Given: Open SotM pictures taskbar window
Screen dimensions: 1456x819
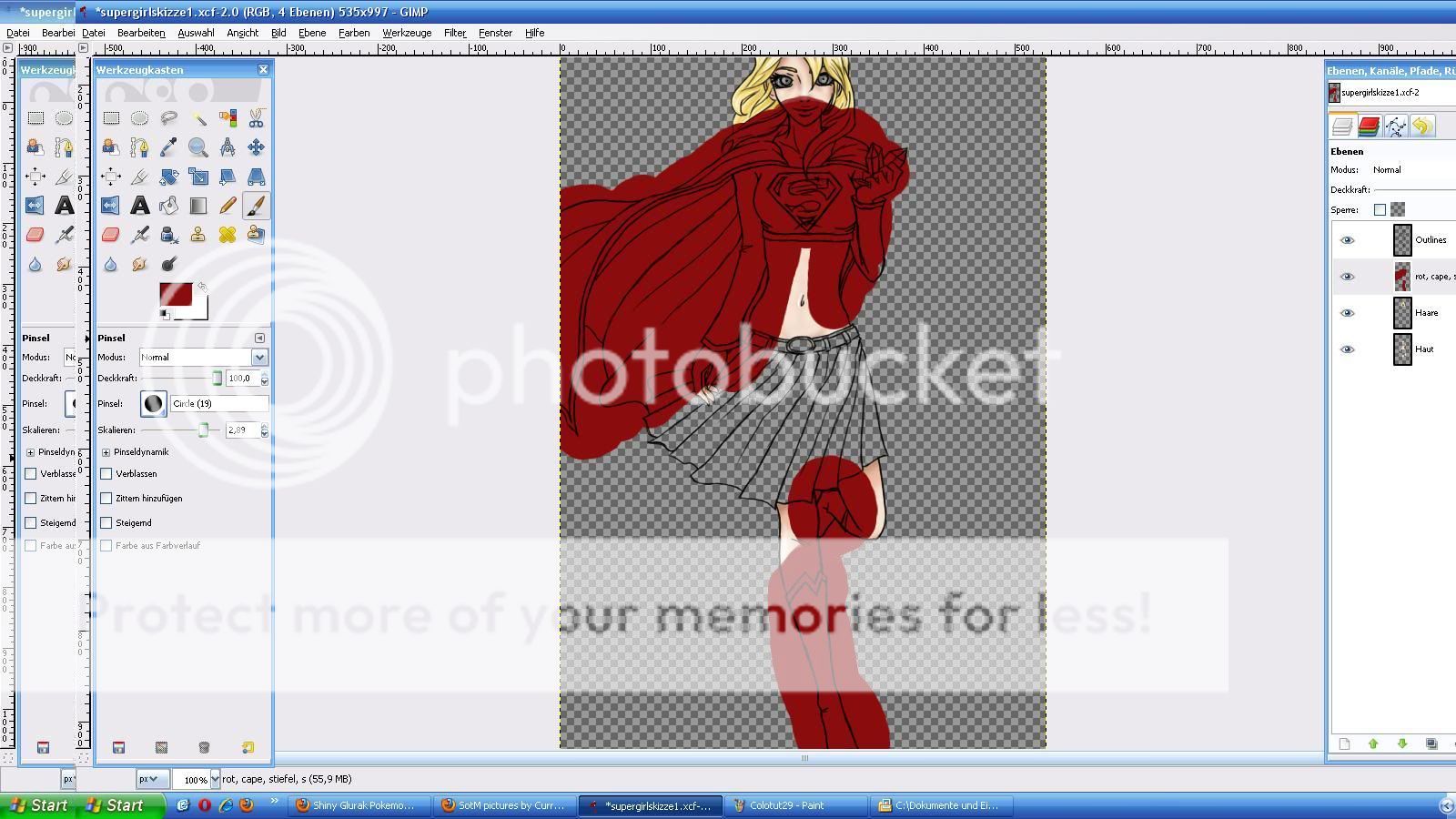Looking at the screenshot, I should [504, 805].
